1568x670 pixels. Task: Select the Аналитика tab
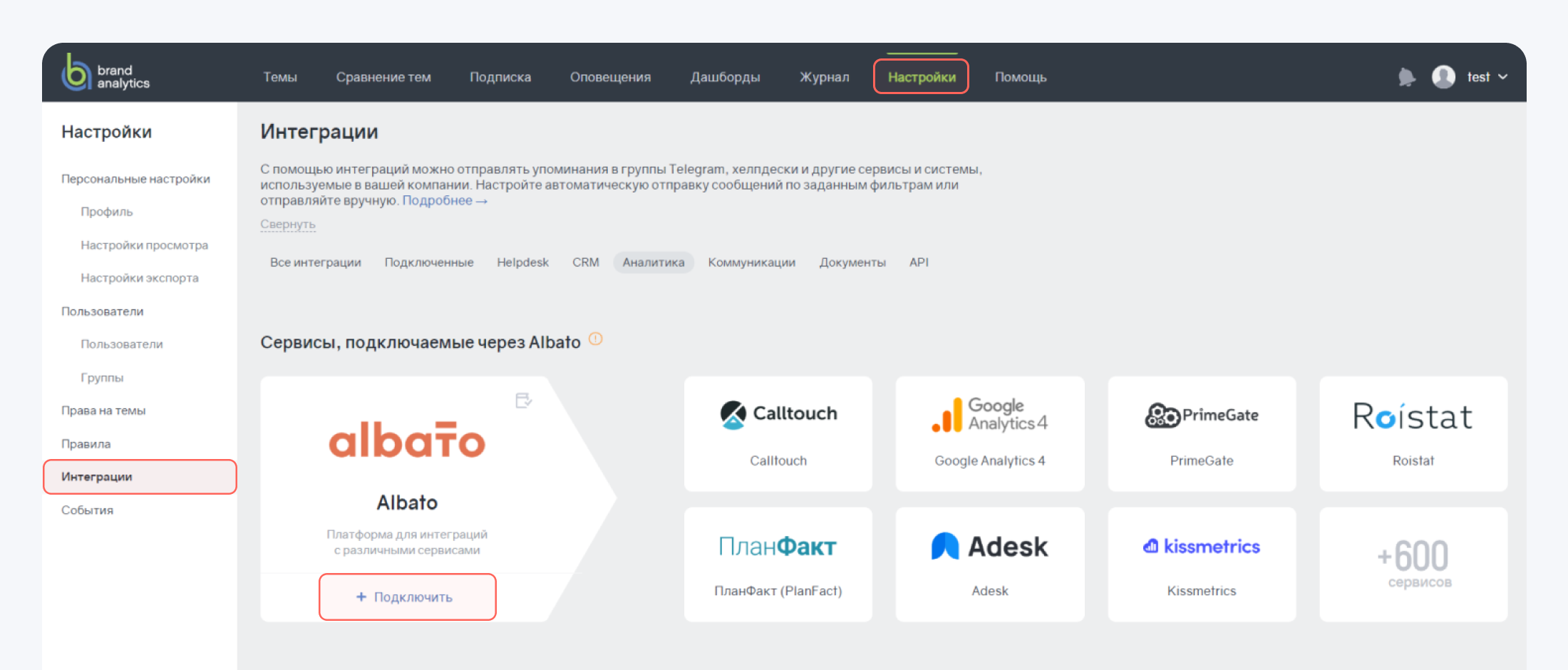click(654, 262)
